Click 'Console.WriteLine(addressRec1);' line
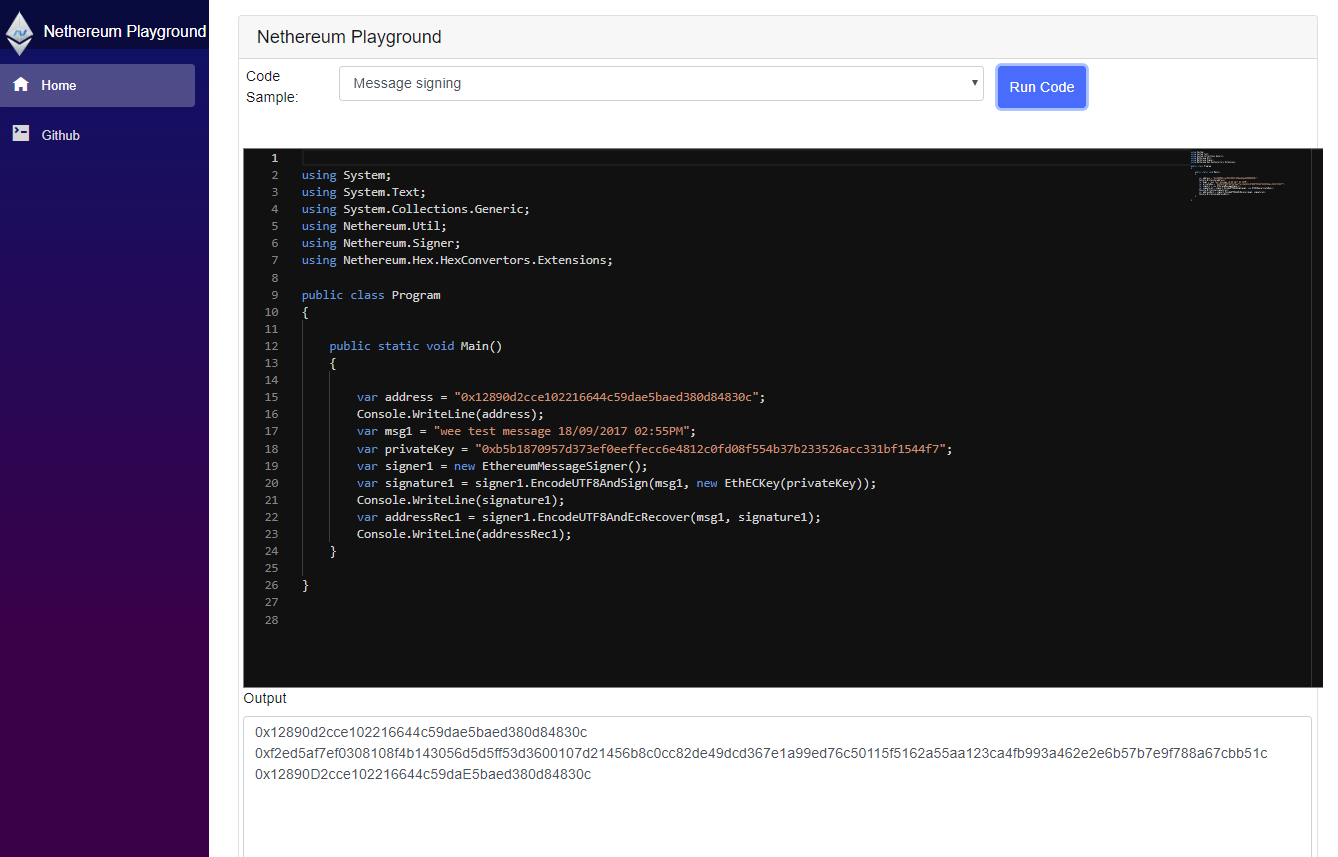 464,534
